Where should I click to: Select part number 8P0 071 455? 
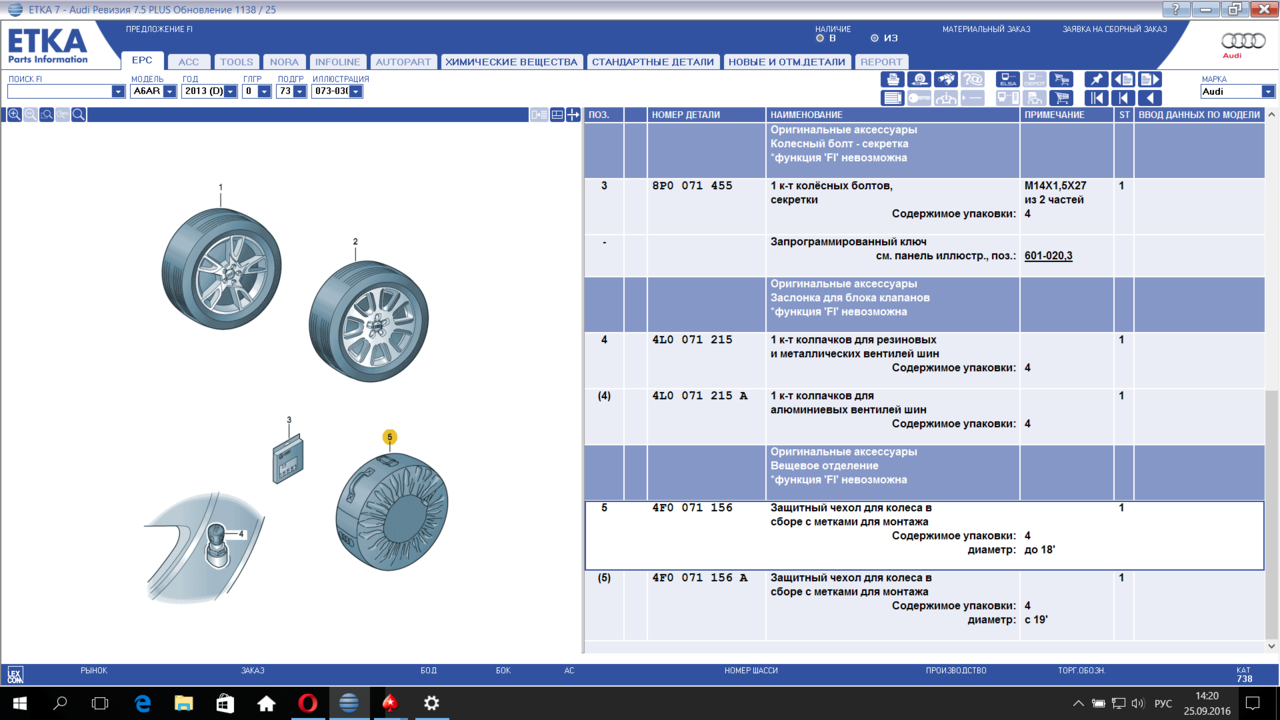pyautogui.click(x=691, y=186)
